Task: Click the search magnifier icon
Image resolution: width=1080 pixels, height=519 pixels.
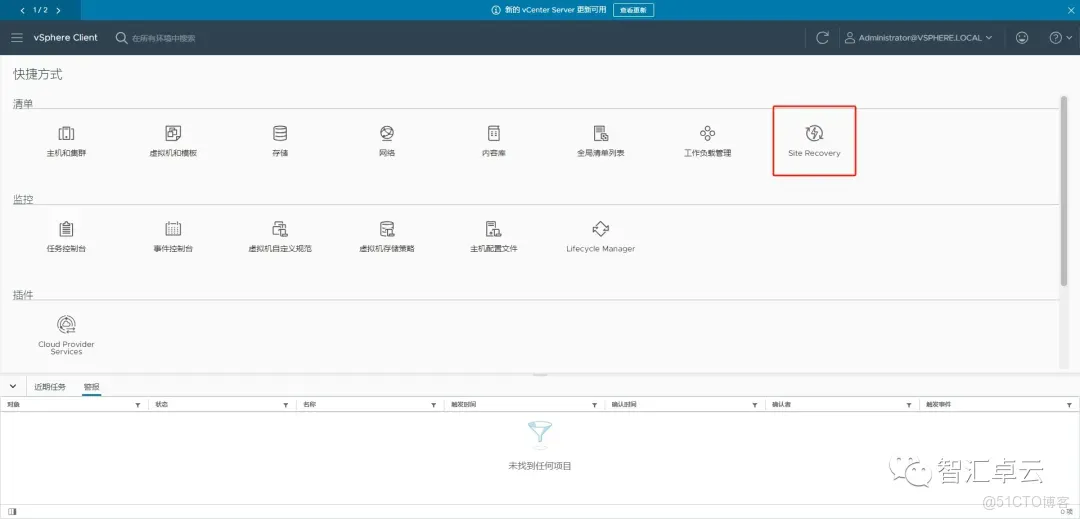Action: [x=121, y=38]
